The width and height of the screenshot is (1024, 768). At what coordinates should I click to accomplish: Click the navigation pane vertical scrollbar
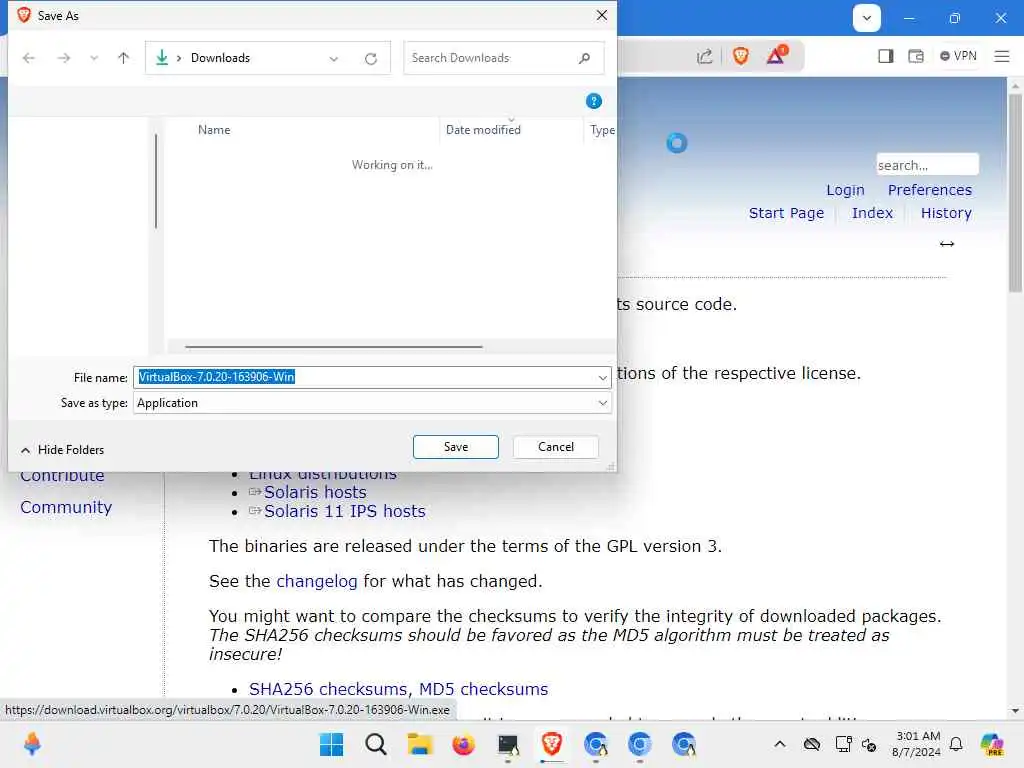click(156, 182)
